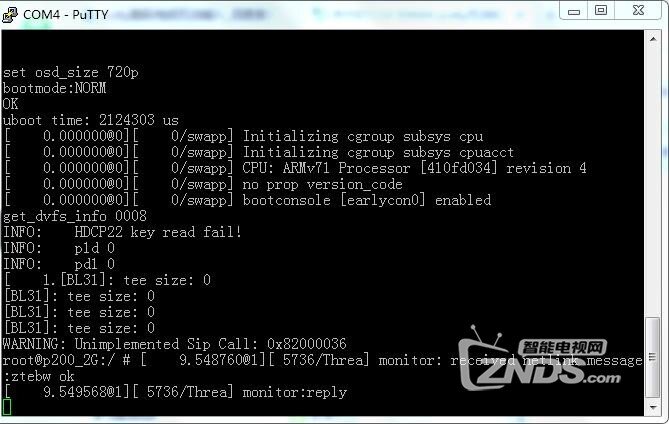Click the green terminal cursor block
Image resolution: width=669 pixels, height=424 pixels.
(x=7, y=407)
